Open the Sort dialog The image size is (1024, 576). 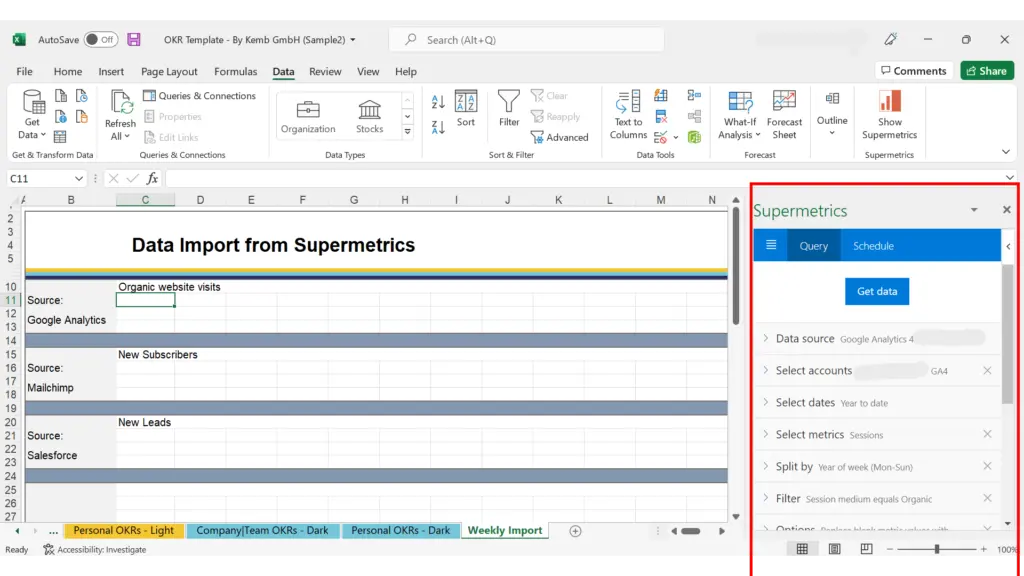tap(466, 108)
